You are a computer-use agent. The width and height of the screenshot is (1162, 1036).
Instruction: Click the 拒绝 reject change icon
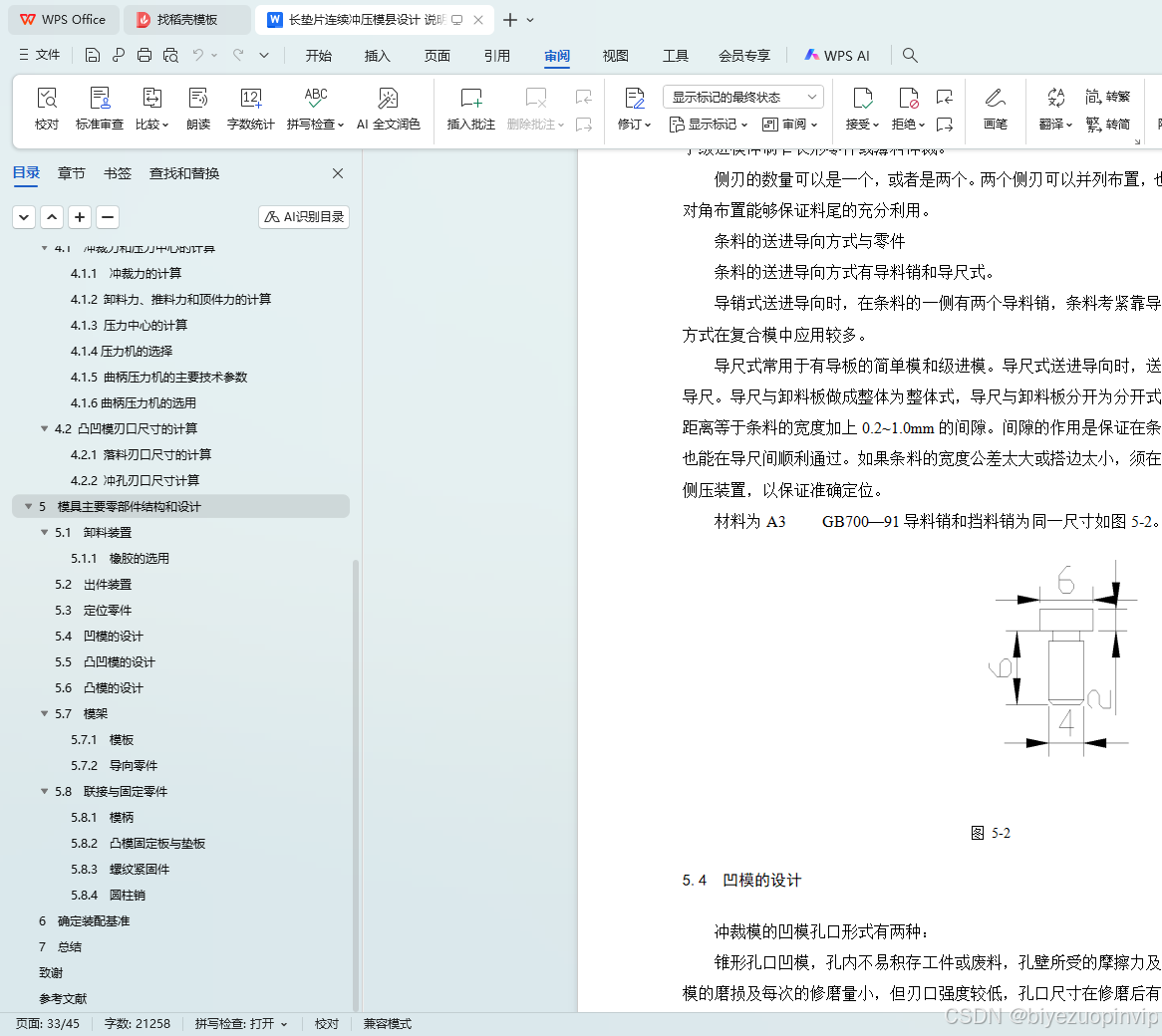click(909, 109)
